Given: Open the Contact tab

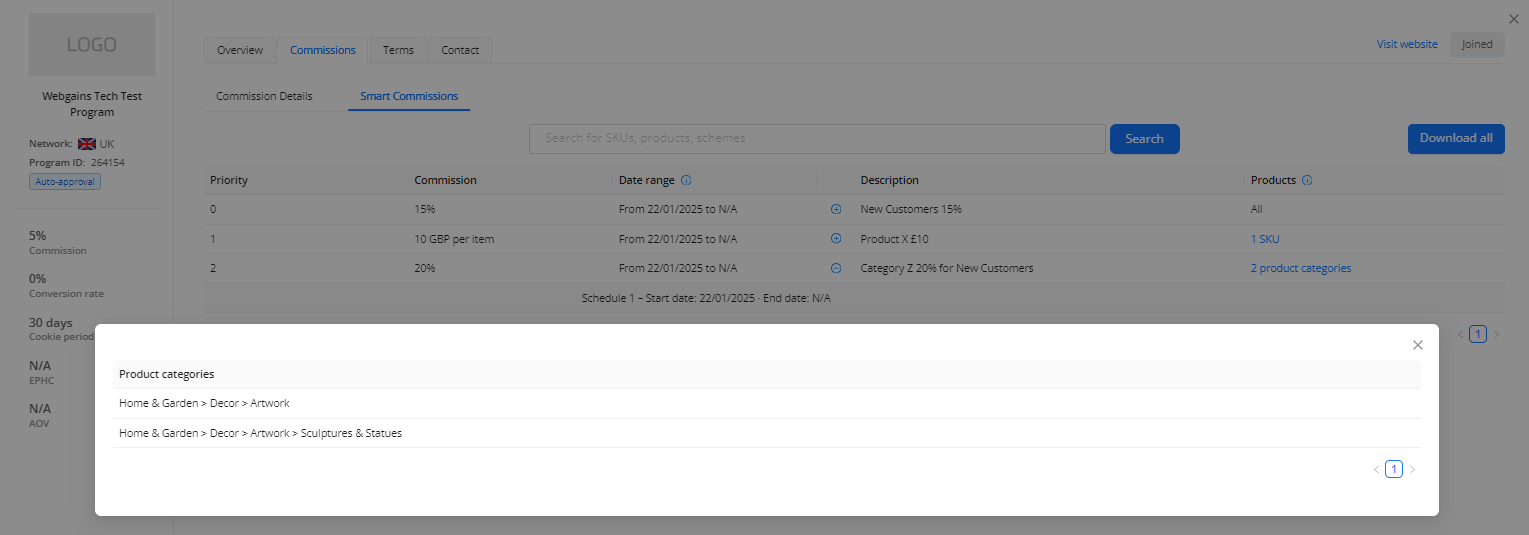Looking at the screenshot, I should tap(460, 50).
